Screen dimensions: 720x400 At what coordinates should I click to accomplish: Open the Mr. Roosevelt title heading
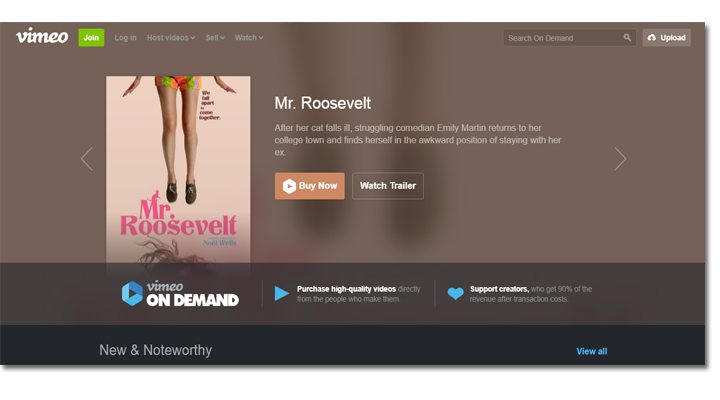point(323,103)
